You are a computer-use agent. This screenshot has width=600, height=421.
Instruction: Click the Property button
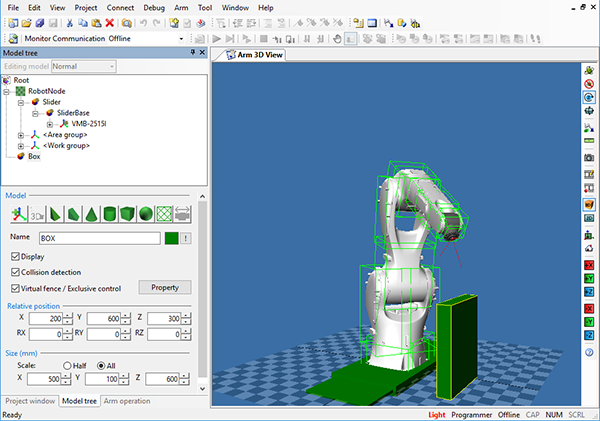164,287
